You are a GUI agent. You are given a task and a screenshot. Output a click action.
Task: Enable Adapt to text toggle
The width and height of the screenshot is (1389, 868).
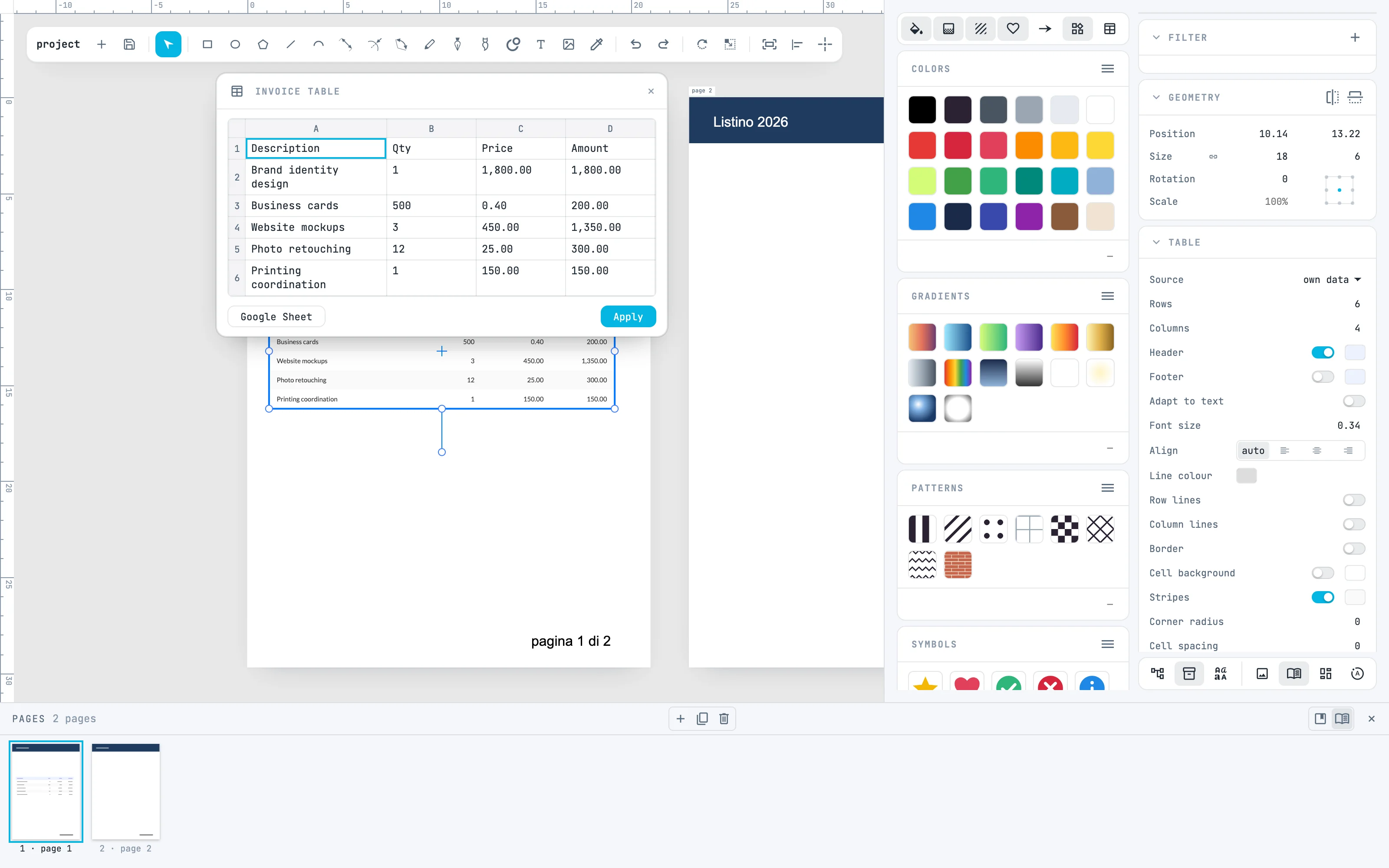(x=1353, y=401)
